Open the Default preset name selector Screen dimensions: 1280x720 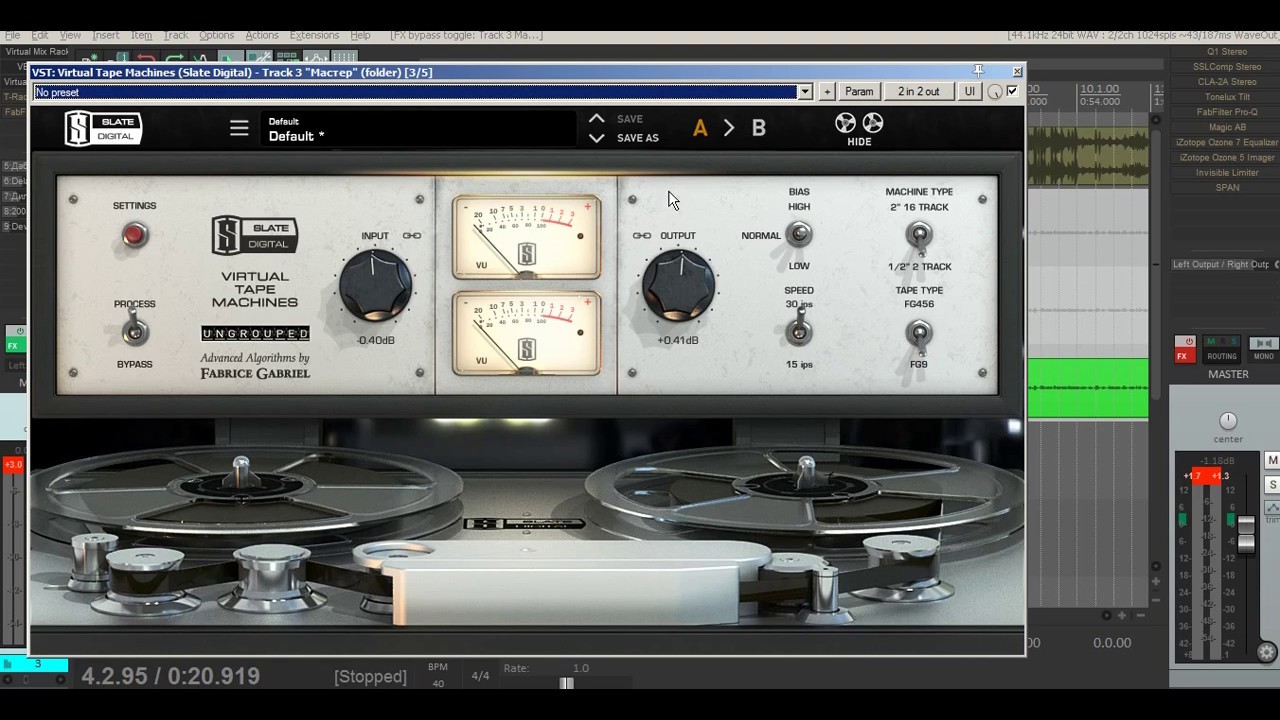pyautogui.click(x=420, y=129)
